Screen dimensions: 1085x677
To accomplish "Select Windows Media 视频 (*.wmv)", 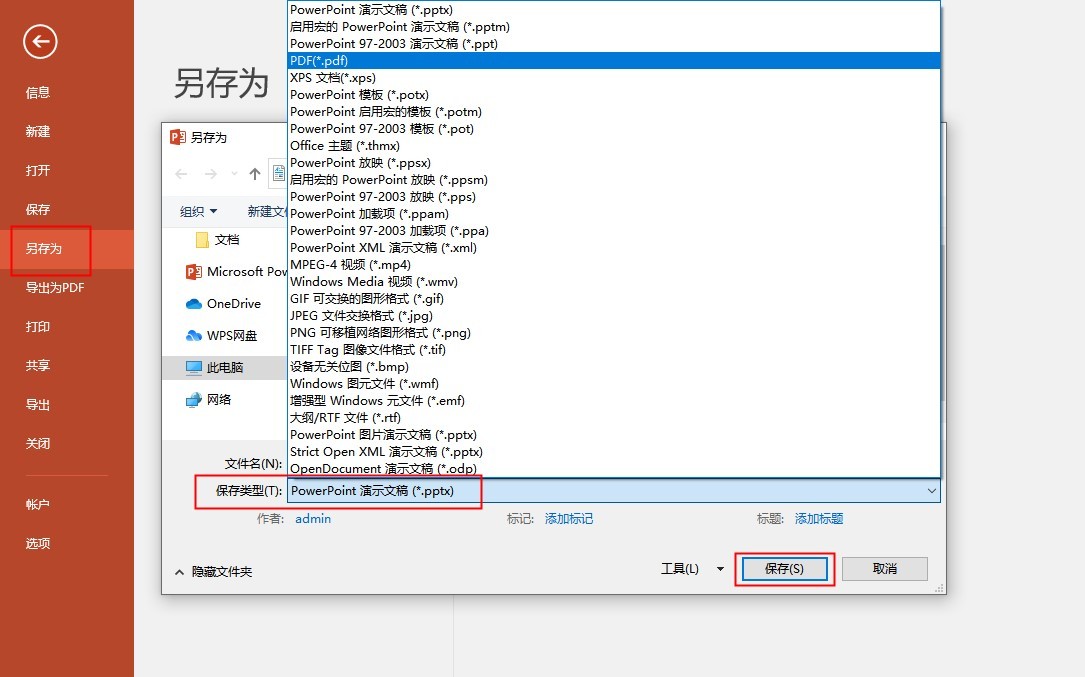I will 614,282.
